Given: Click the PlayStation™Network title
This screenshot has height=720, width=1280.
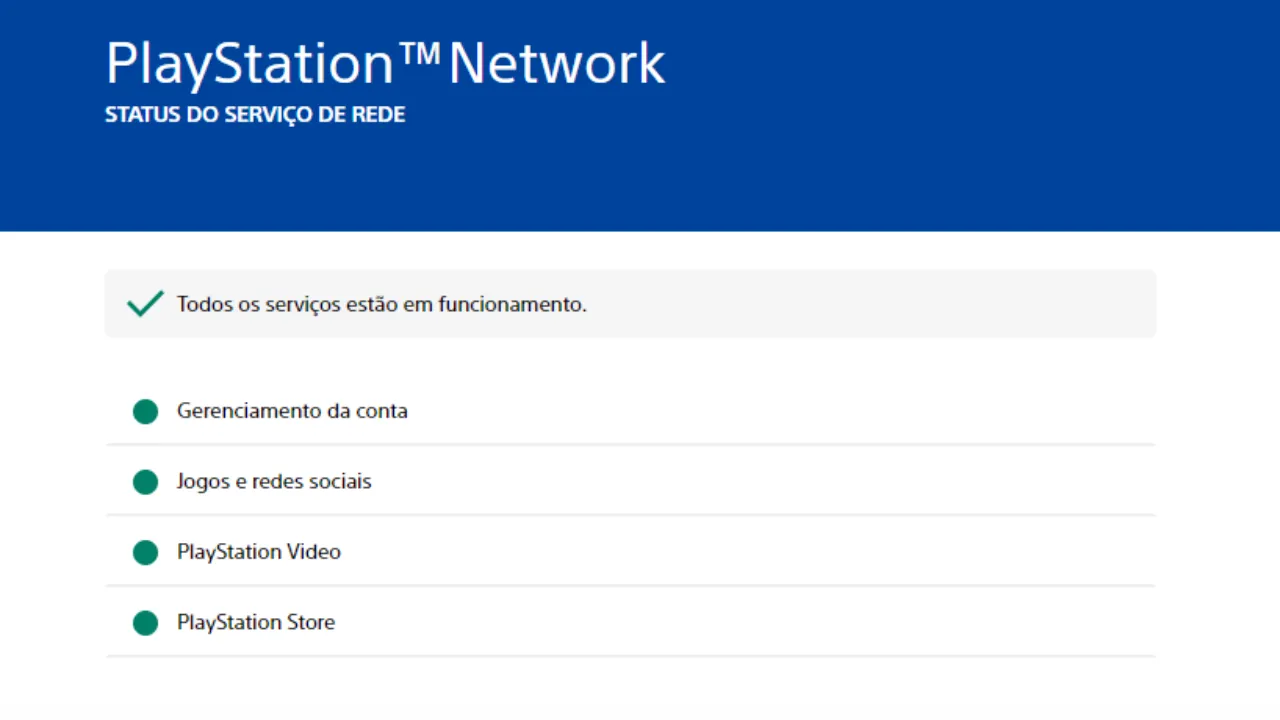Looking at the screenshot, I should point(385,64).
